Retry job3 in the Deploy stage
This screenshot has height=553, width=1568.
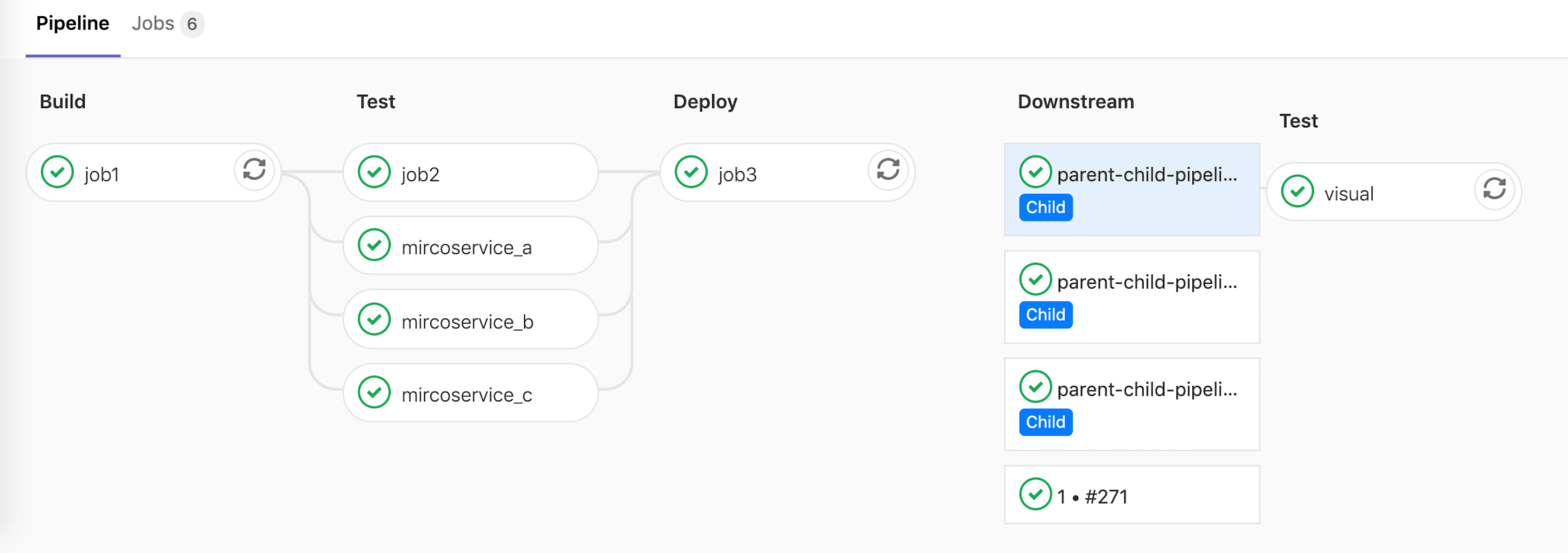click(888, 170)
